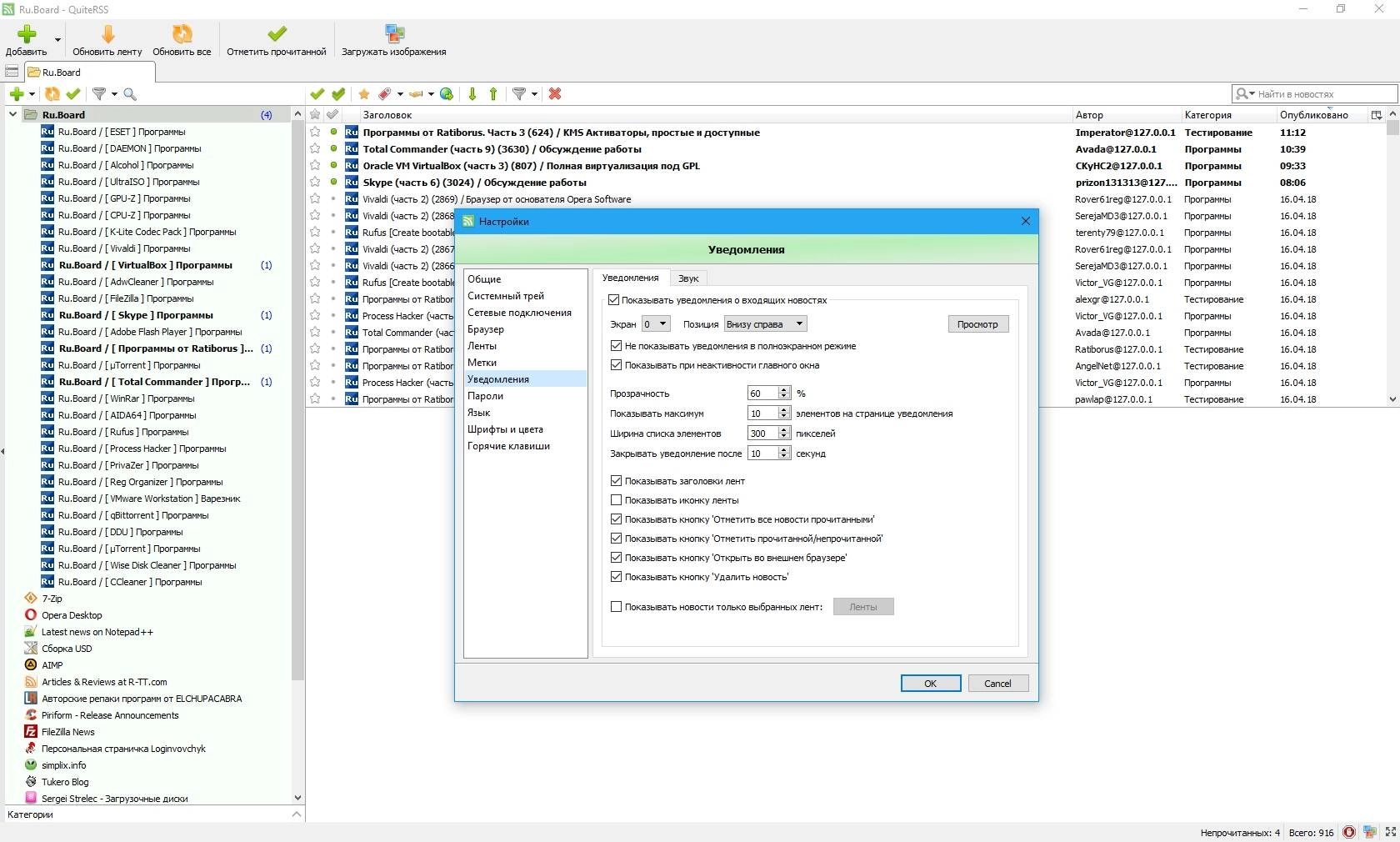This screenshot has height=842, width=1400.
Task: Toggle 'Удалить новость' button checkbox
Action: 617,576
